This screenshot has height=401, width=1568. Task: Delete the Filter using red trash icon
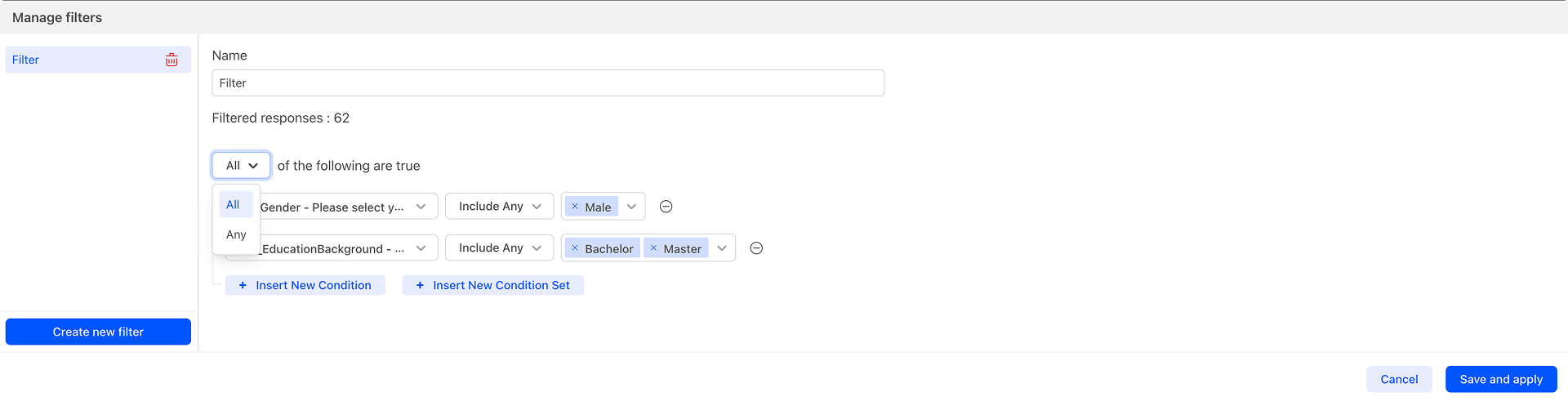[x=171, y=60]
